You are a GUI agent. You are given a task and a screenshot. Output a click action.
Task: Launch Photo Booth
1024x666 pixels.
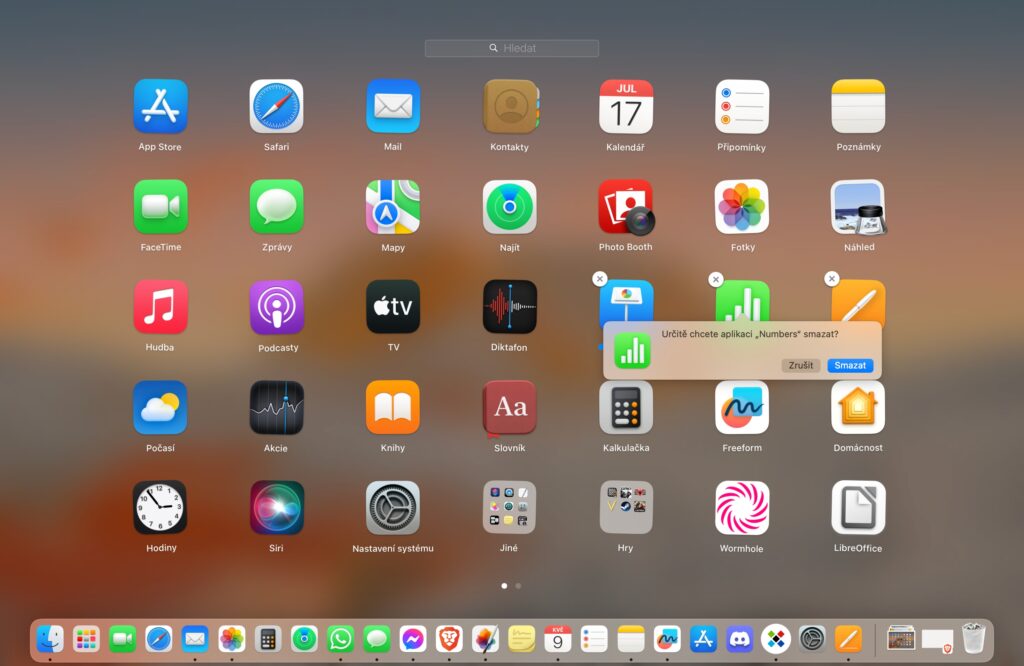pos(626,207)
